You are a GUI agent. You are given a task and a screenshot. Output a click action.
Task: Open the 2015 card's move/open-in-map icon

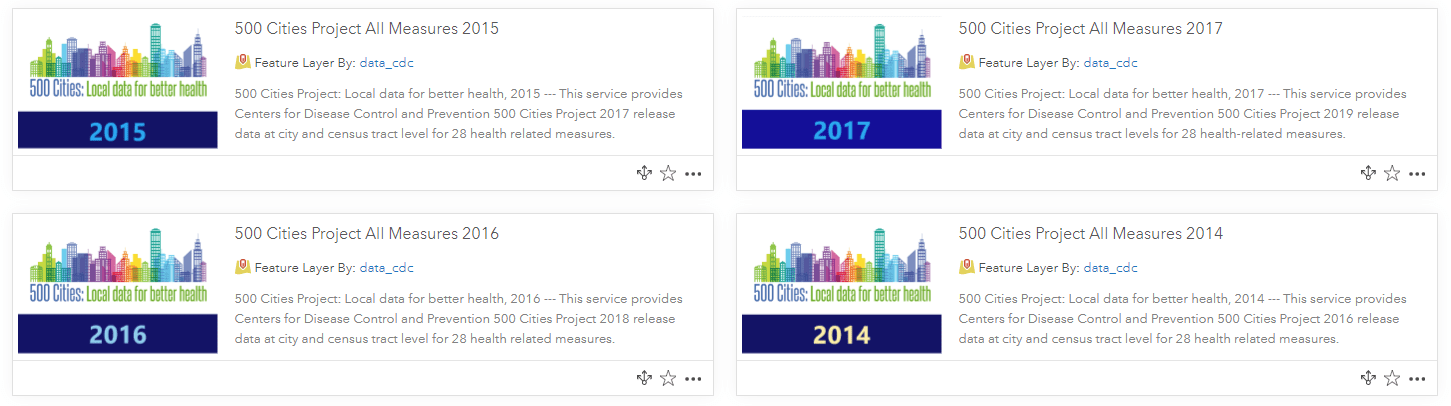pos(645,173)
